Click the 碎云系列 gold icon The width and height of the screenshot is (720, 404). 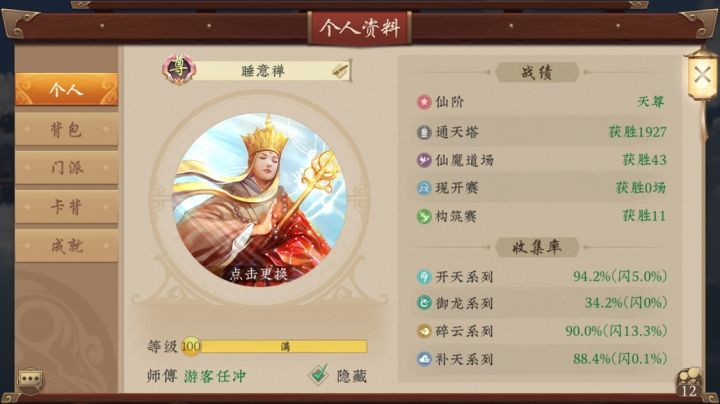tap(423, 331)
